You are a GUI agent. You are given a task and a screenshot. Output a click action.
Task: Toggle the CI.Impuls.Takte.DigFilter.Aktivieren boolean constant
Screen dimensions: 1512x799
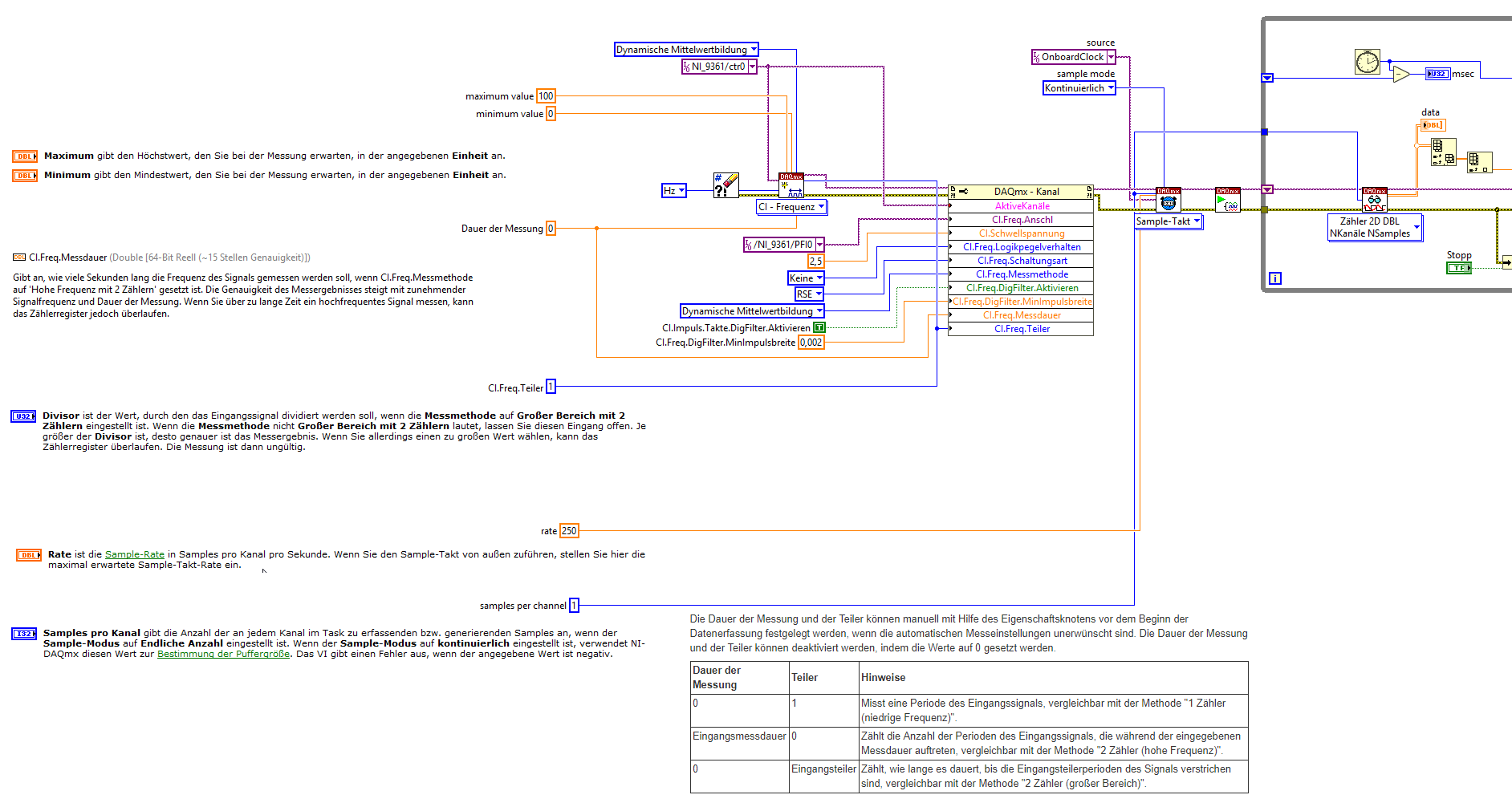819,327
